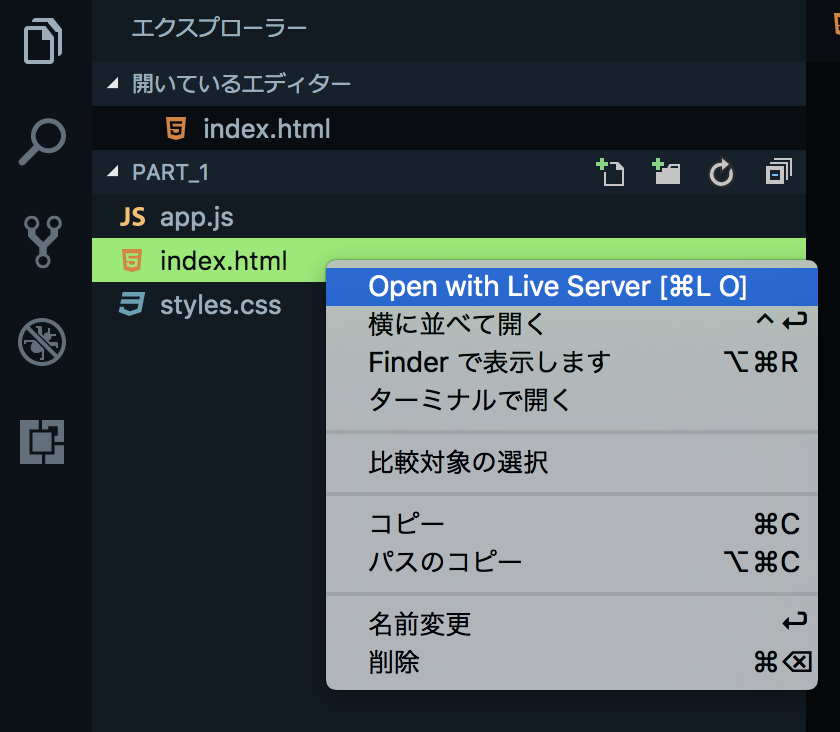
Task: Create a folder using the New Folder icon
Action: tap(666, 172)
